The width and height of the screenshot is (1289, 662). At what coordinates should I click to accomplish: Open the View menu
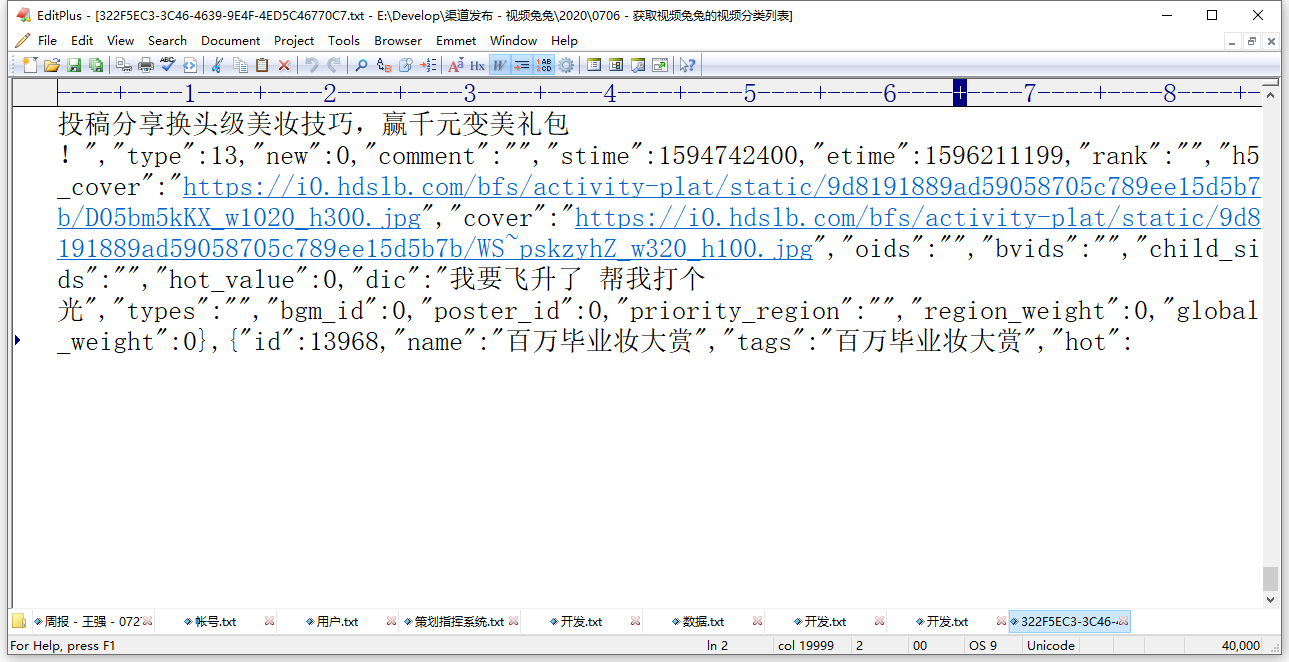[121, 40]
